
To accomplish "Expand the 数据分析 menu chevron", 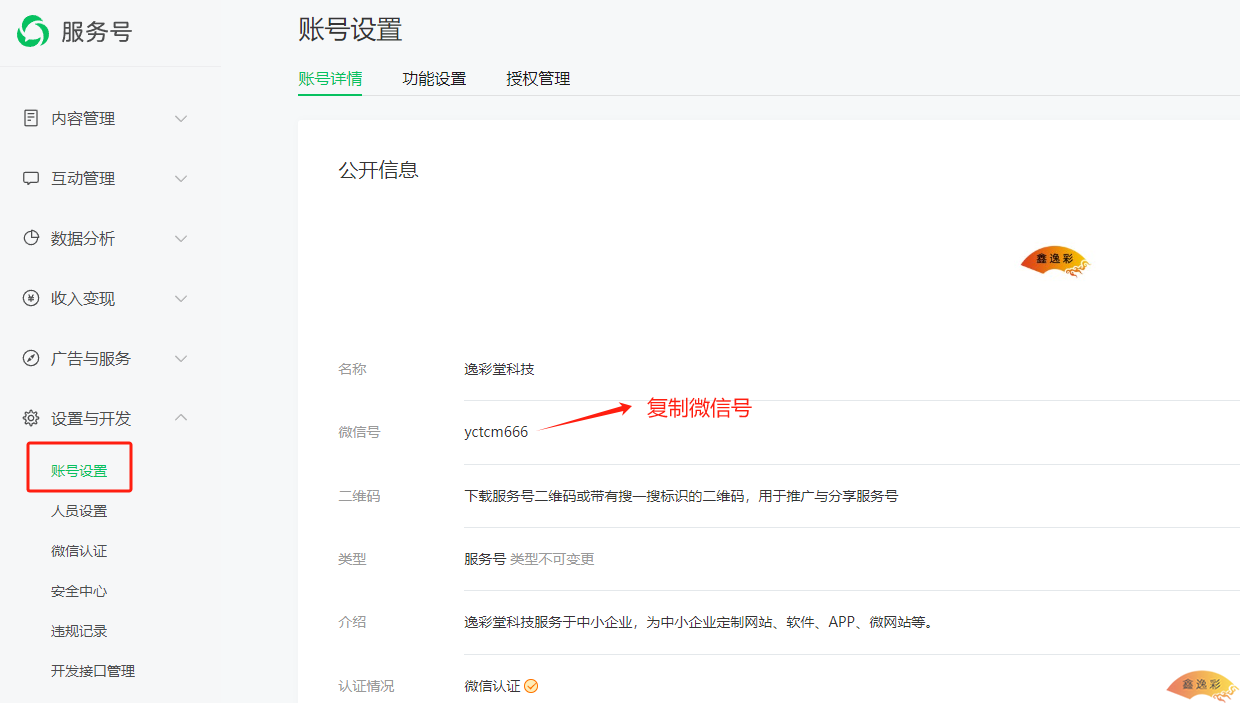I will 181,238.
